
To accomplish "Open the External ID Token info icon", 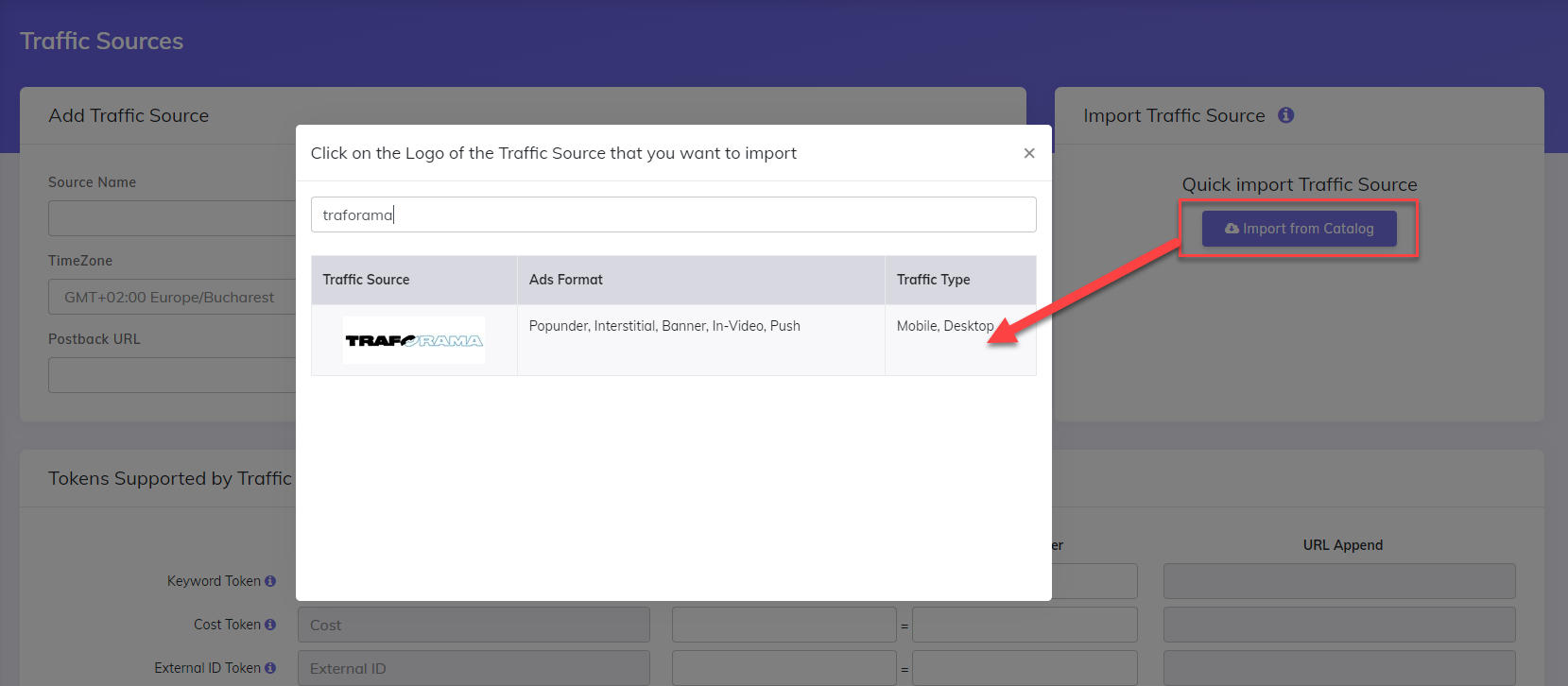I will (x=270, y=668).
